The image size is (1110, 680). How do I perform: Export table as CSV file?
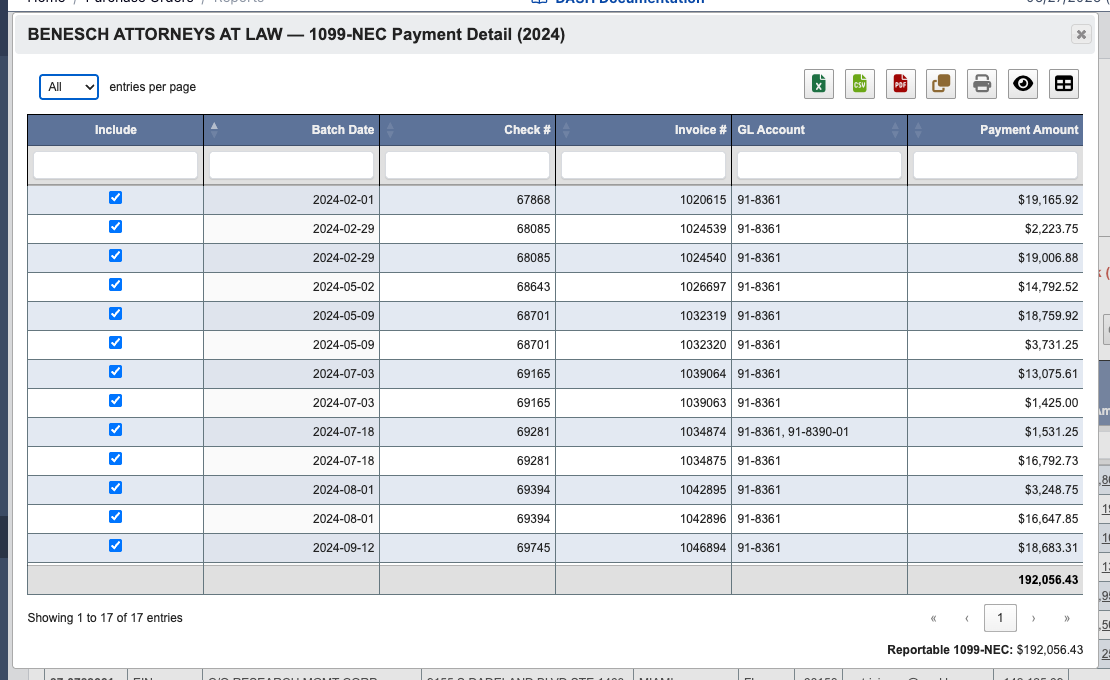(859, 84)
